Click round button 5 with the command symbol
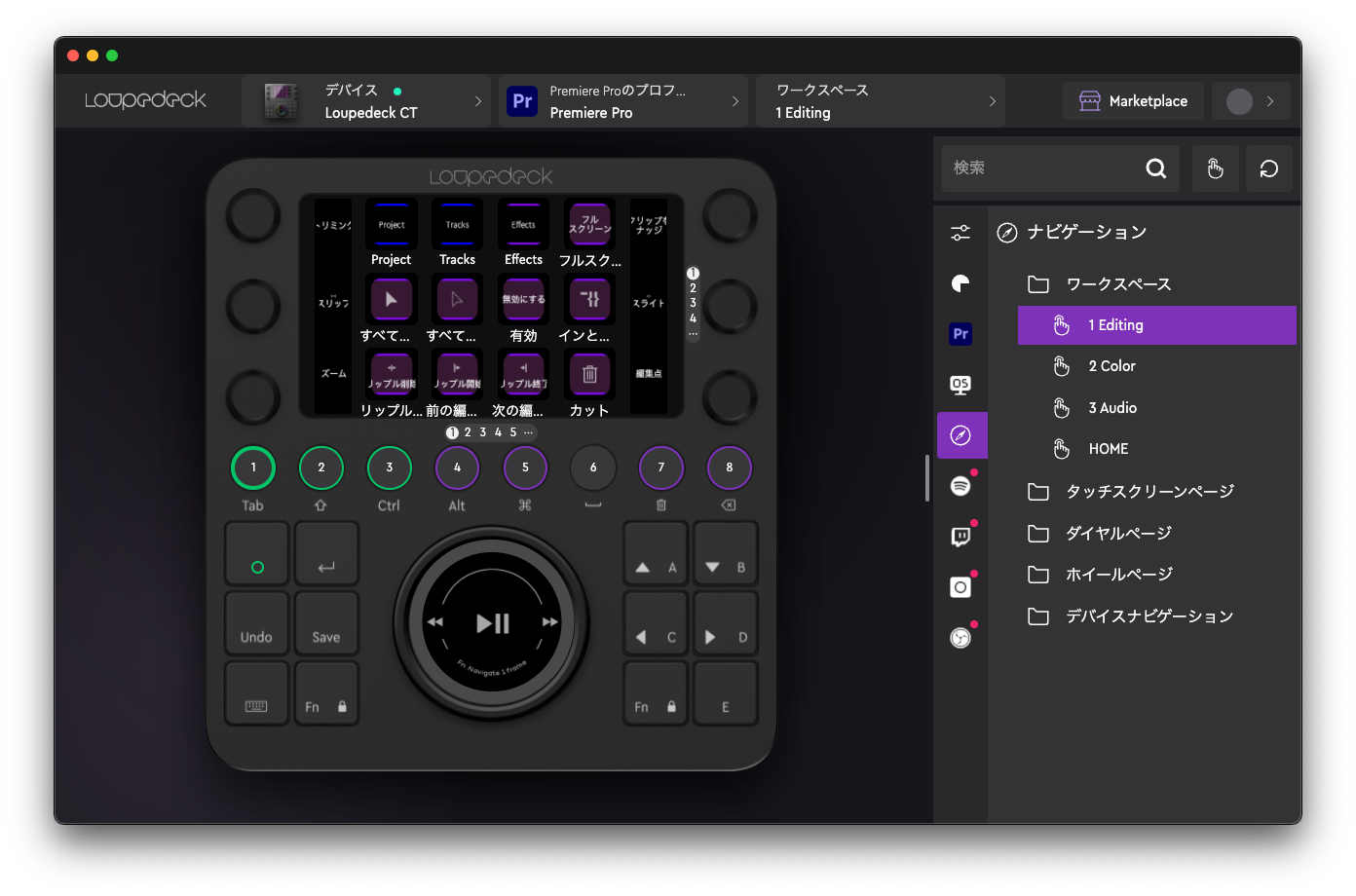 525,467
